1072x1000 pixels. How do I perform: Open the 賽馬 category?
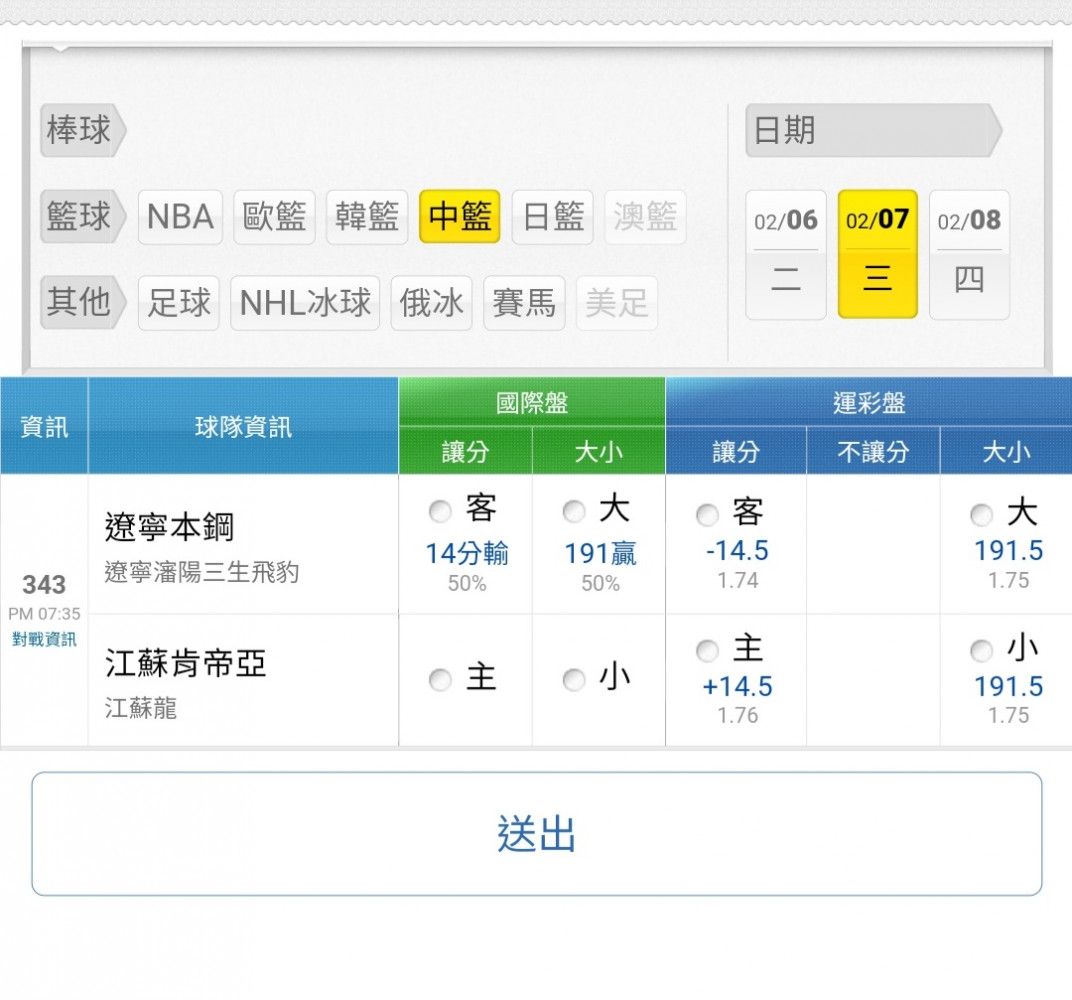pyautogui.click(x=524, y=303)
